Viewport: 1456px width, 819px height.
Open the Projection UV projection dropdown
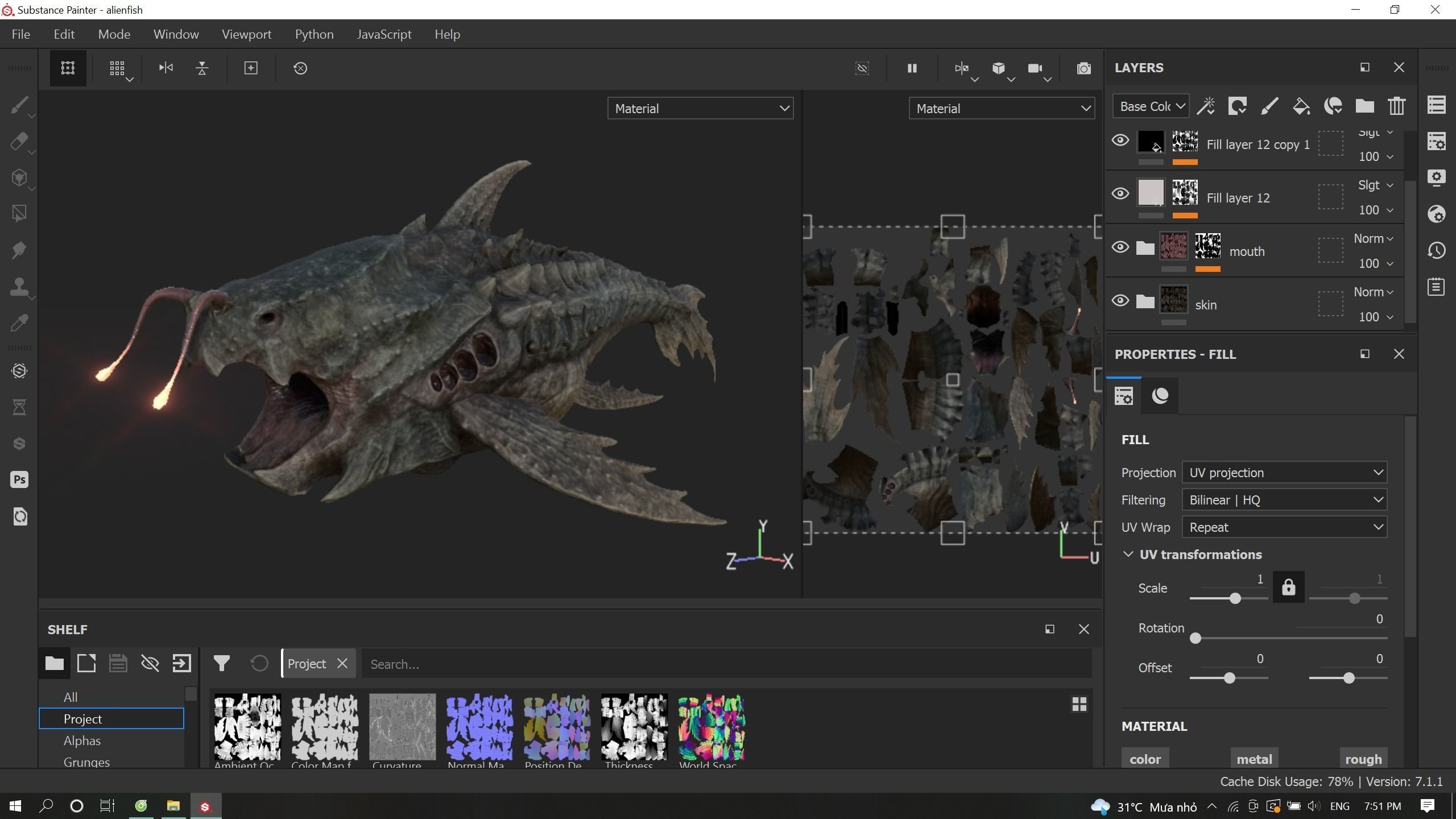click(1284, 473)
